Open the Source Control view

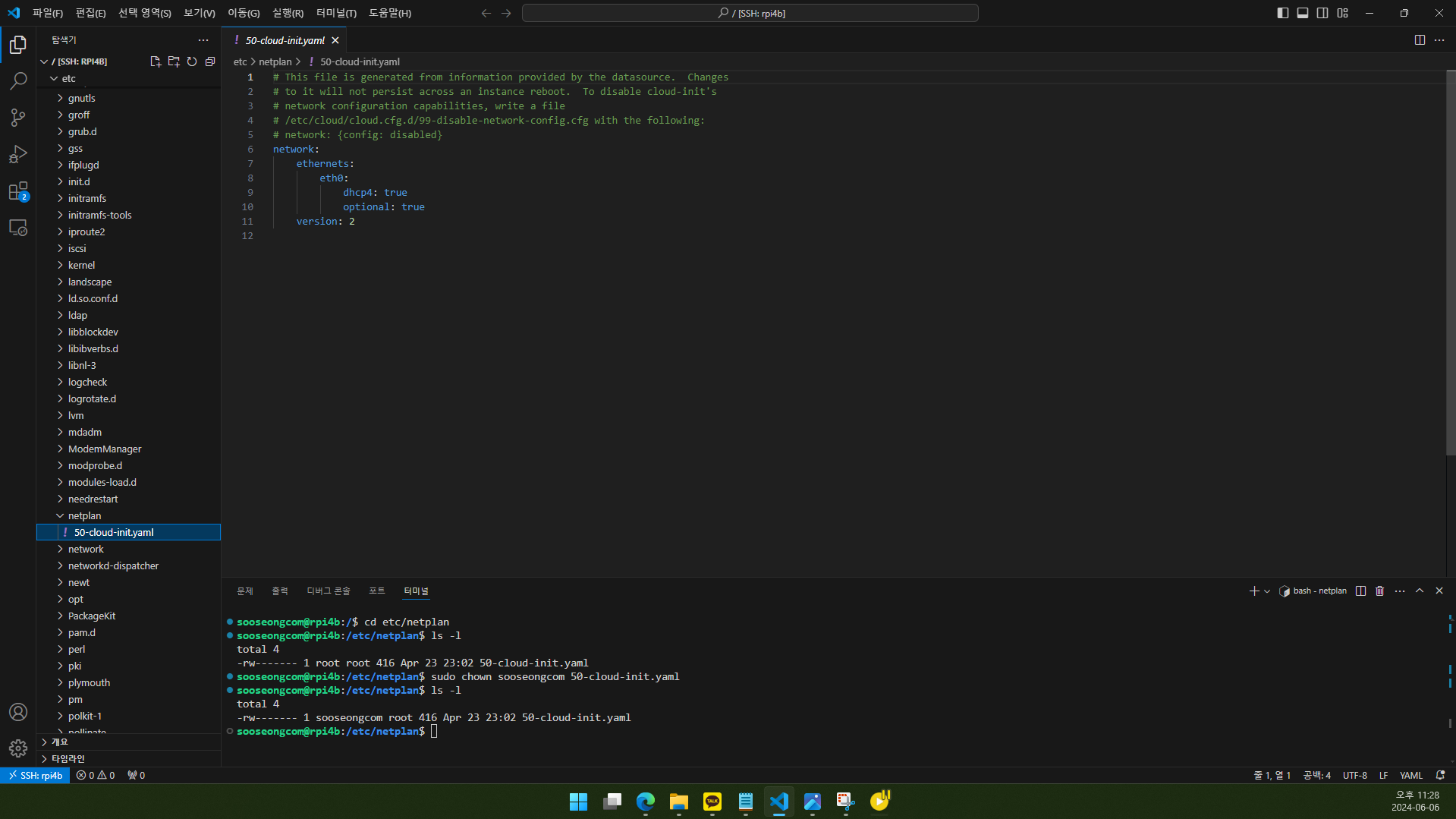pos(18,117)
